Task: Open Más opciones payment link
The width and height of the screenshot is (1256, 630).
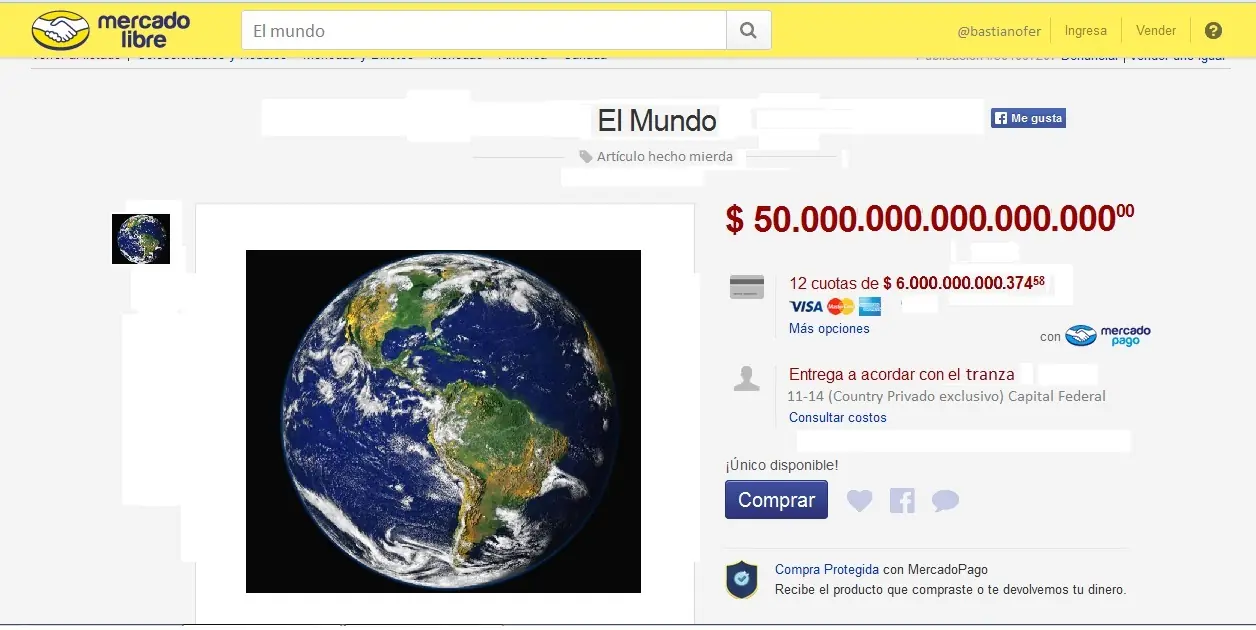Action: tap(829, 329)
